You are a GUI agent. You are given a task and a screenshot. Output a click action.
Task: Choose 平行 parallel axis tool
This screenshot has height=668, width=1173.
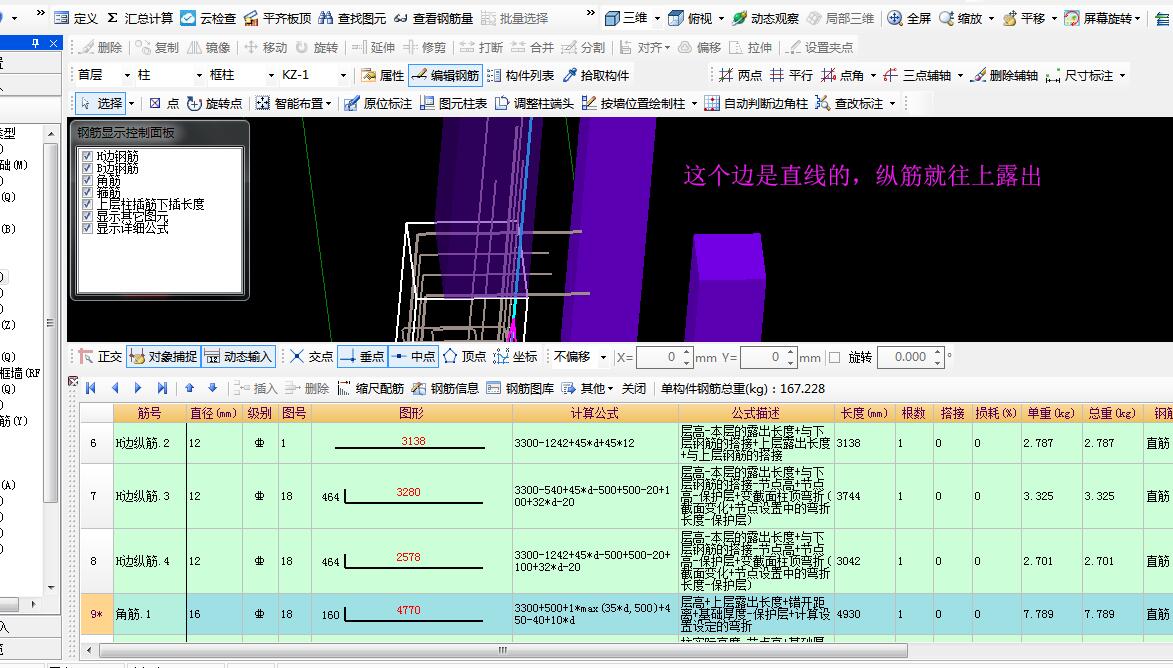click(791, 76)
